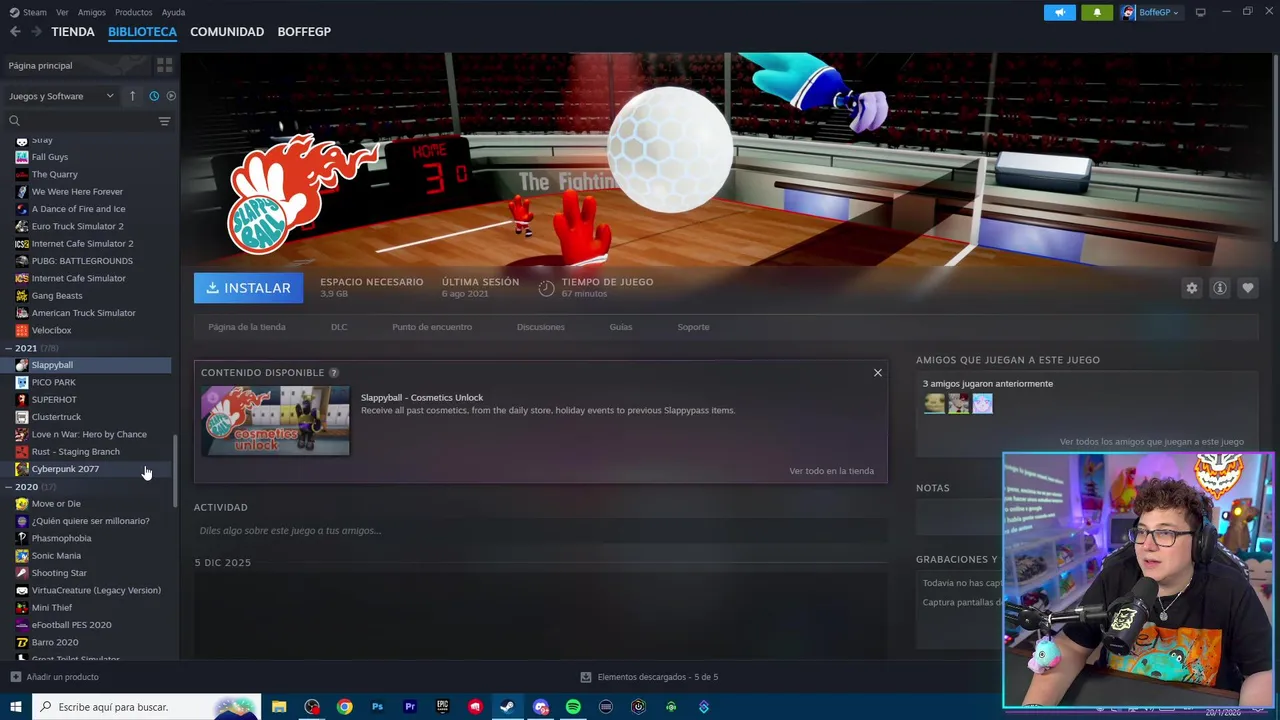Open Premiere Pro from the taskbar
Image resolution: width=1280 pixels, height=720 pixels.
click(x=410, y=707)
